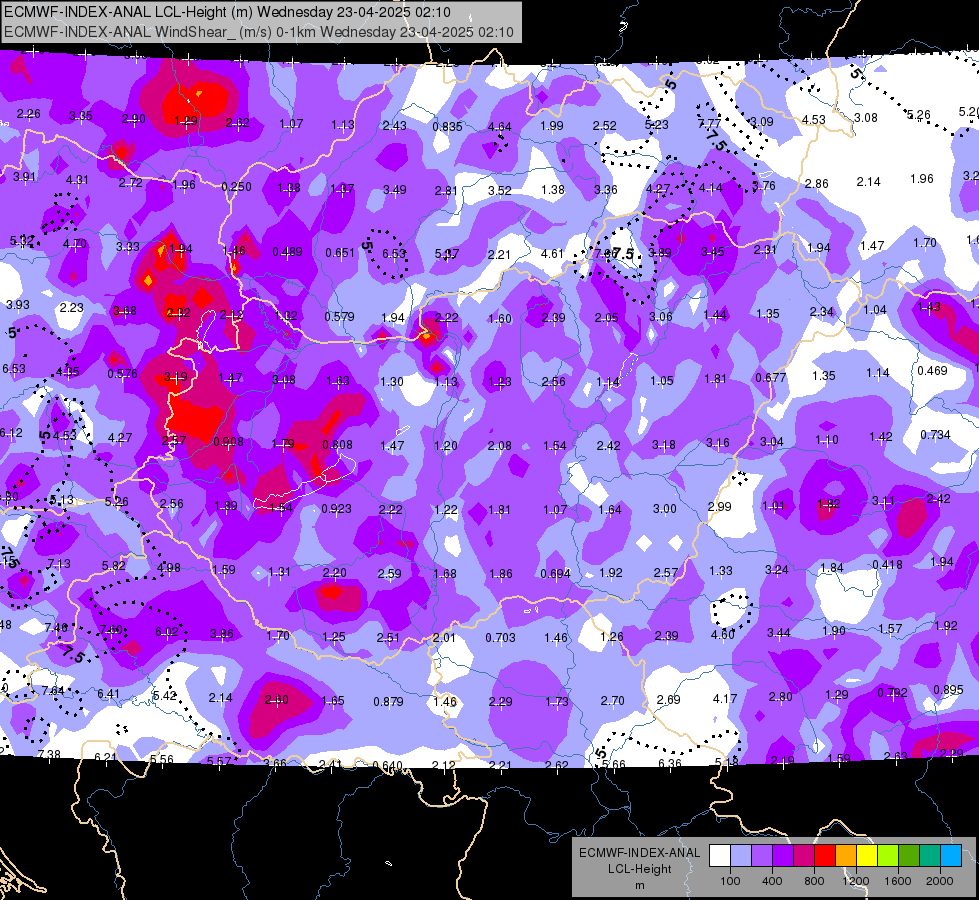Click the wind shear value 0.651
The image size is (979, 900).
pos(340,253)
